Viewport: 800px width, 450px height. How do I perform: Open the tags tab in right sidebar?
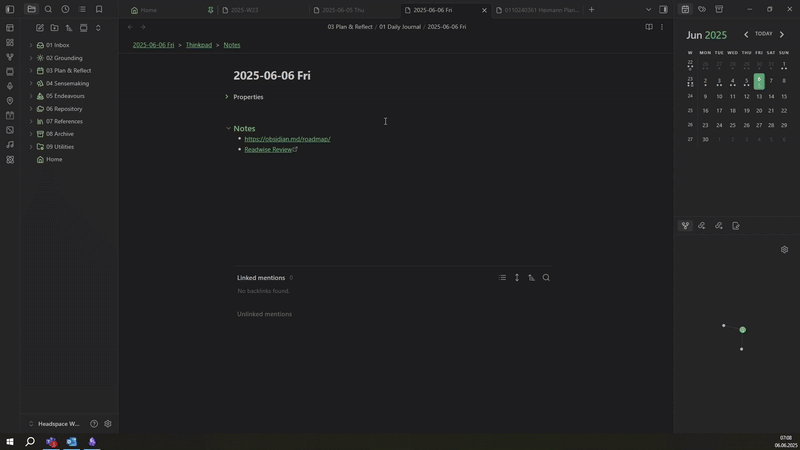pos(702,9)
